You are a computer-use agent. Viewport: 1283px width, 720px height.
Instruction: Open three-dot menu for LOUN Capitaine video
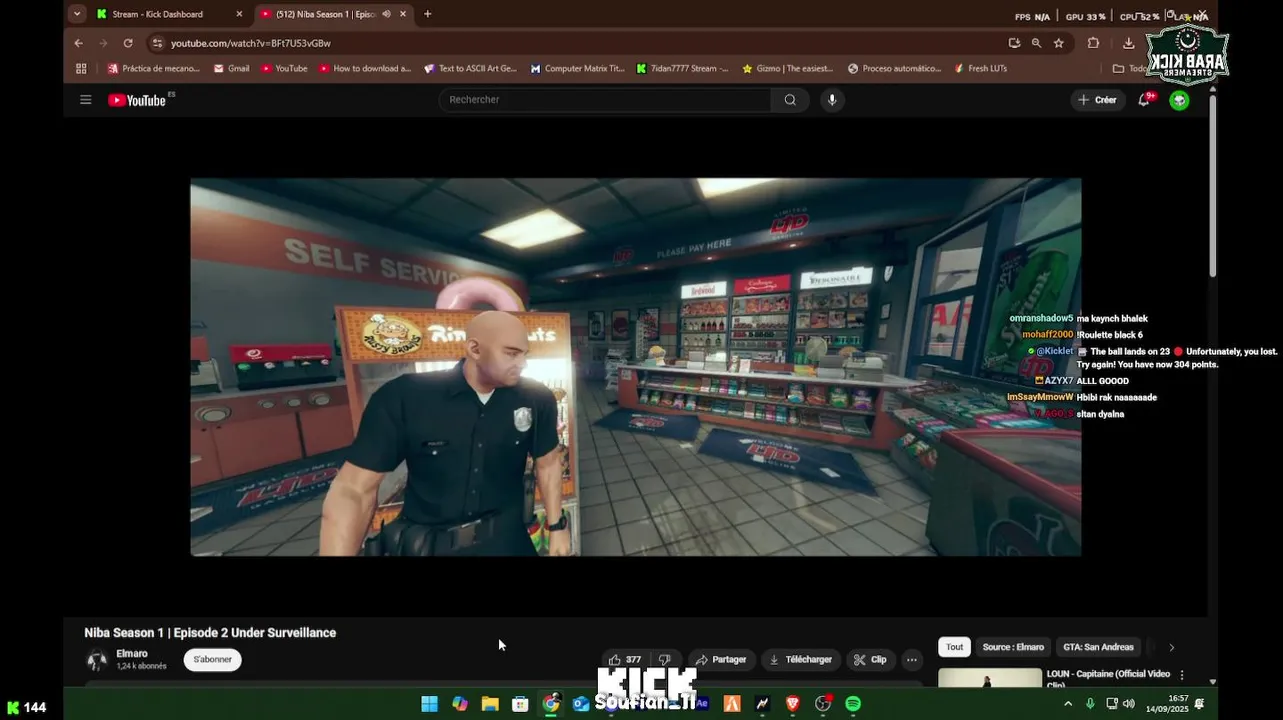pos(1182,675)
